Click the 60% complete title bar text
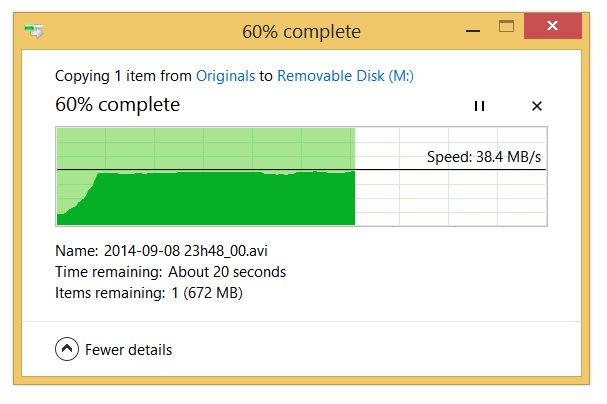Viewport: 607px width, 404px height. (301, 32)
